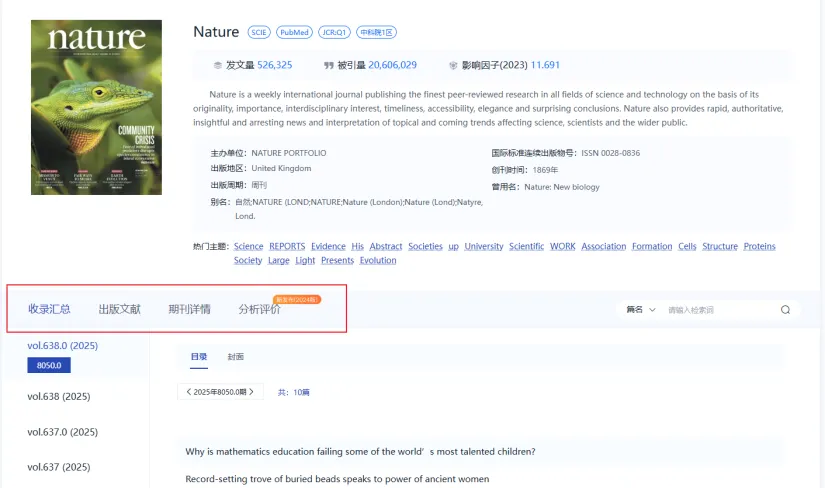
Task: Switch to the 期刊详情 tab
Action: point(189,309)
